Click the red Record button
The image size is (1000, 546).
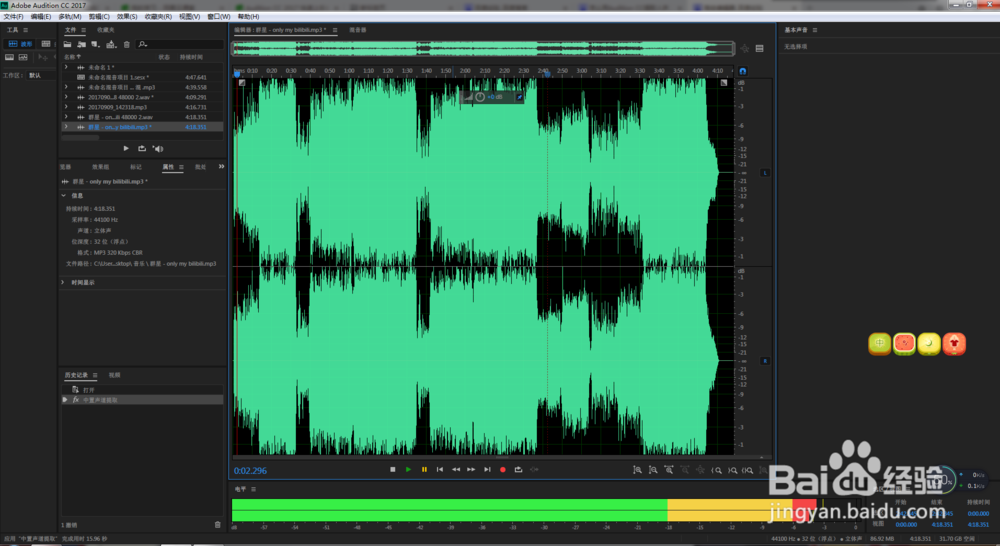tap(503, 469)
